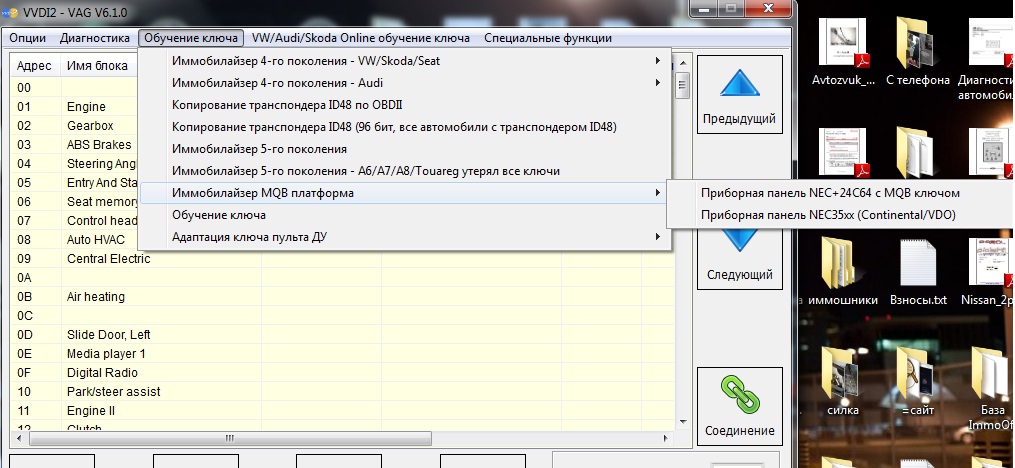Click horizontal scrollbar right arrow of list
Image resolution: width=1015 pixels, height=468 pixels.
coord(667,438)
